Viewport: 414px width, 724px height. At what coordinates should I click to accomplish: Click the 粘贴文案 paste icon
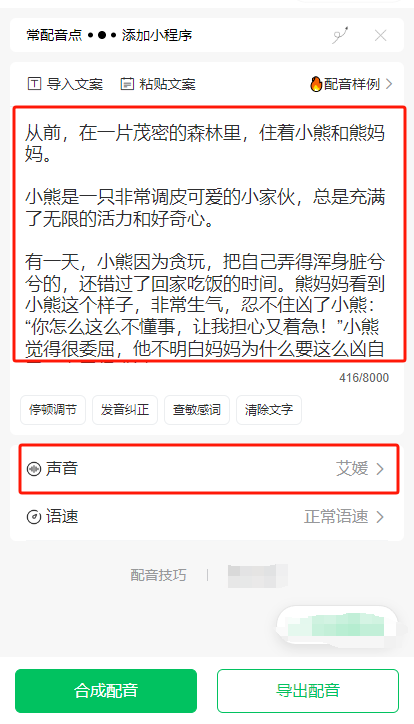[127, 84]
